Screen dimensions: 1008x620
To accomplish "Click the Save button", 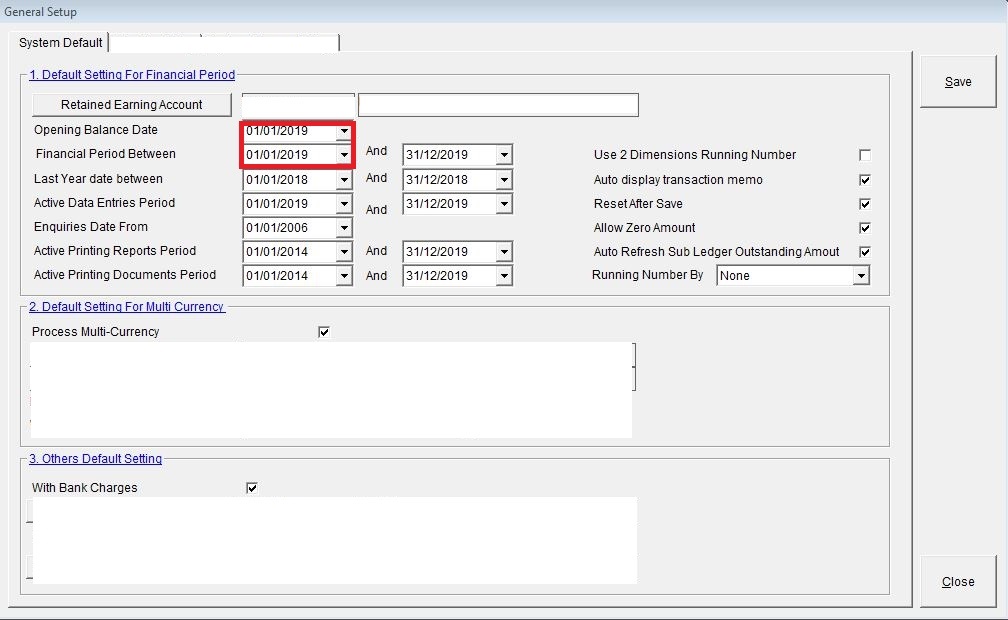I will (957, 82).
